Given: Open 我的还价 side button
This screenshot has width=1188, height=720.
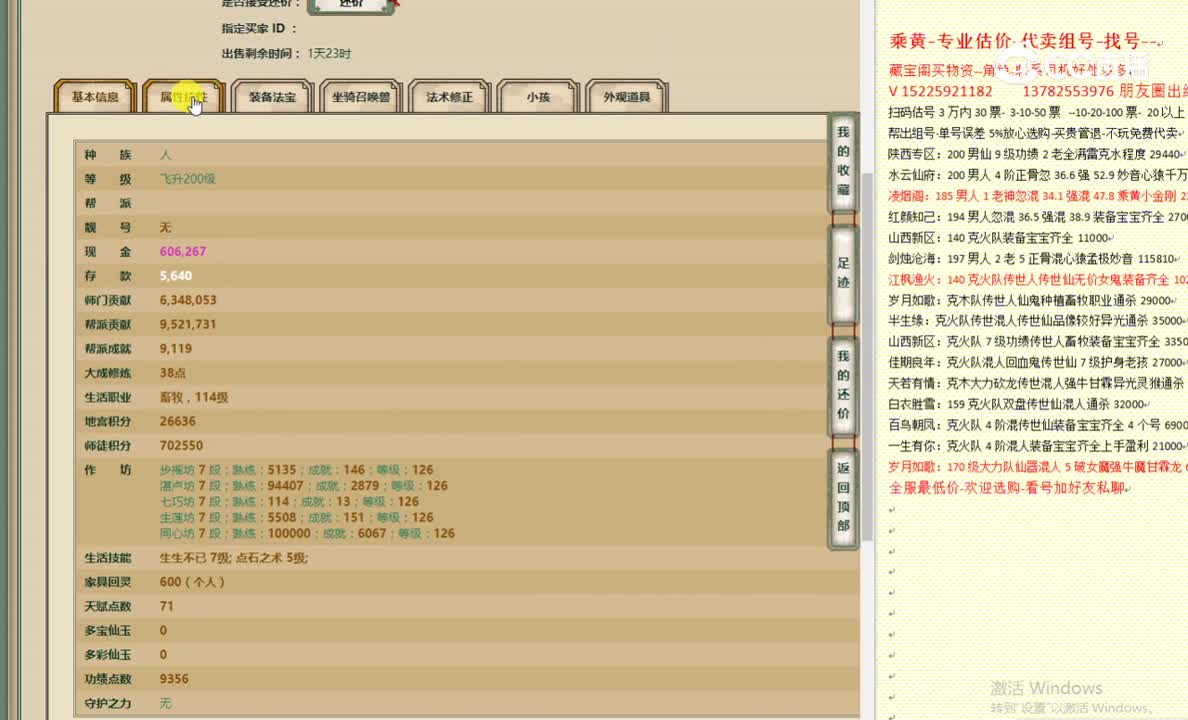Looking at the screenshot, I should pos(843,385).
